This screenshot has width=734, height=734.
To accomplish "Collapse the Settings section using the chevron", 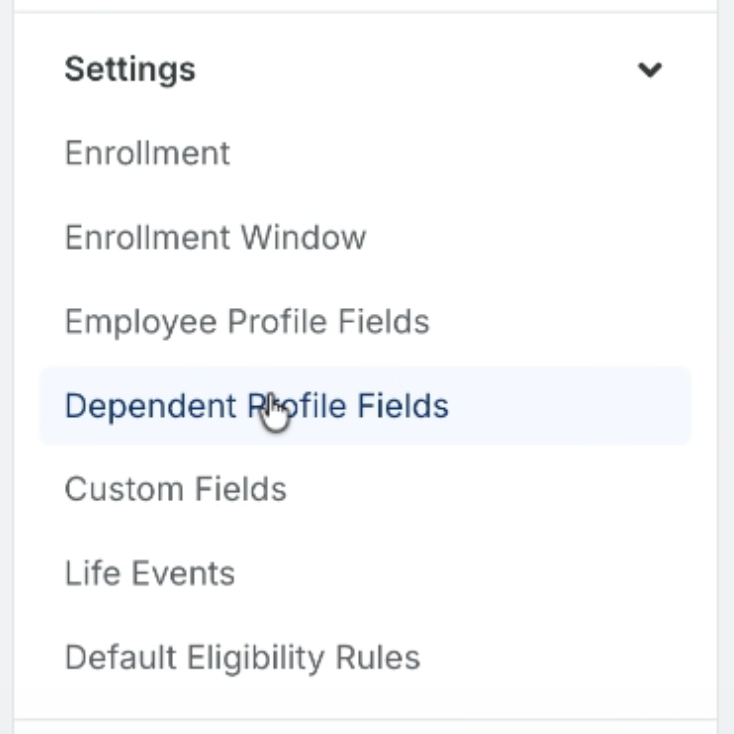I will [650, 70].
